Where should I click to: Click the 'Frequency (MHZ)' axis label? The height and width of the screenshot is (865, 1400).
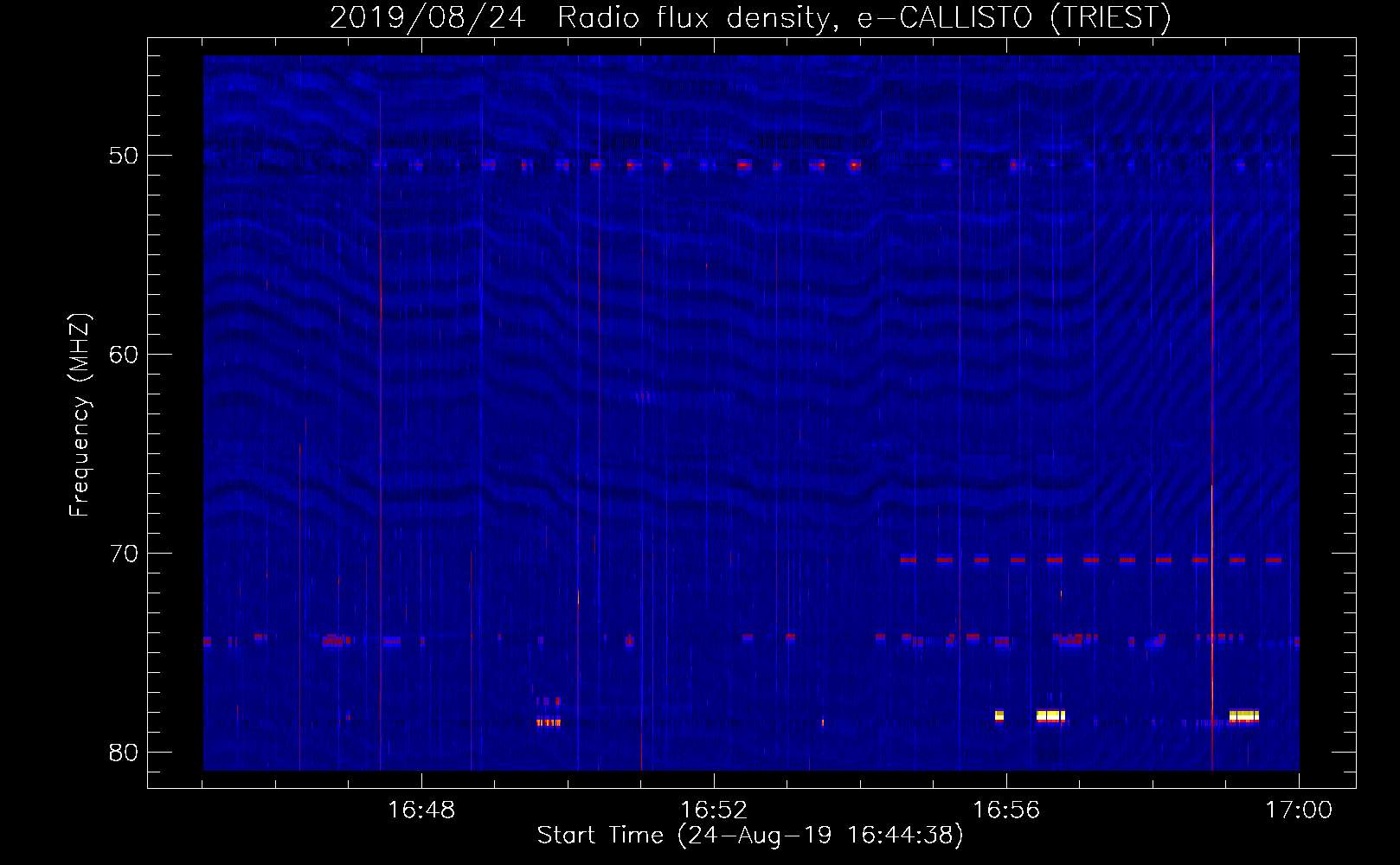pyautogui.click(x=79, y=415)
